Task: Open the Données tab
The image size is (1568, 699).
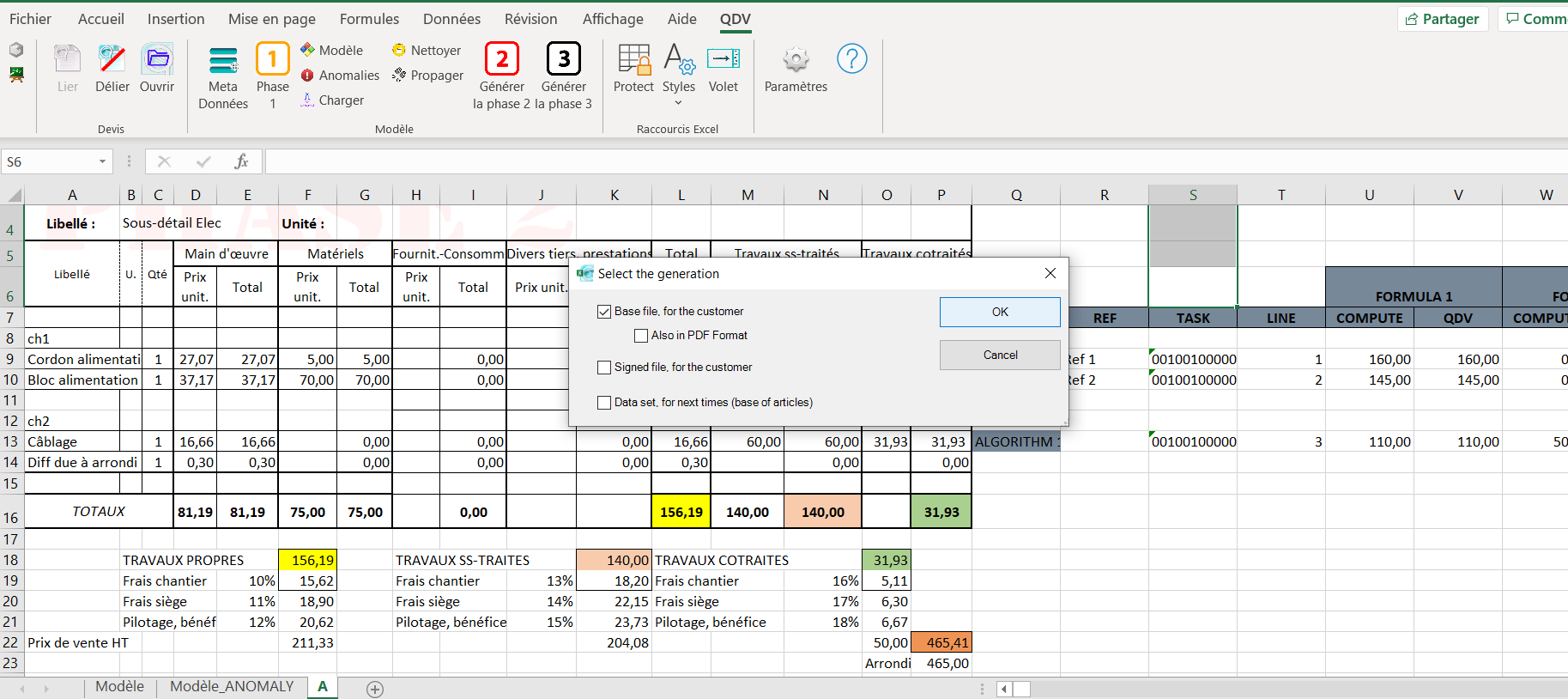Action: pos(451,19)
